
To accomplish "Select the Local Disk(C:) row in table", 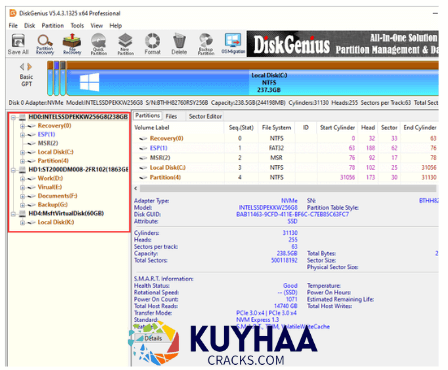I will point(286,168).
